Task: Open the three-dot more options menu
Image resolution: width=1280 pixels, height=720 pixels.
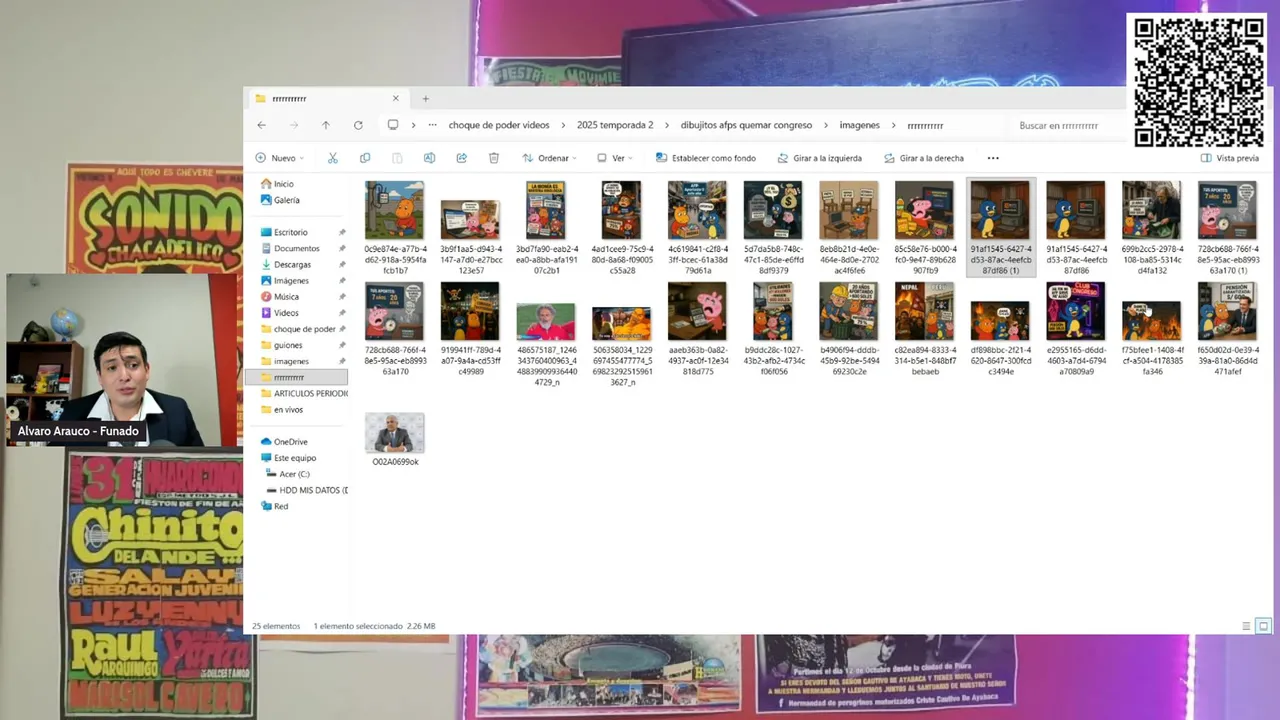Action: (993, 158)
